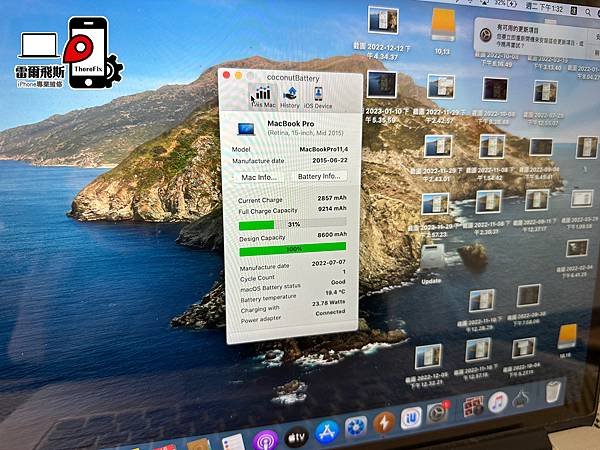The height and width of the screenshot is (450, 600).
Task: Open the orange lightning bolt dock app
Action: pos(384,422)
